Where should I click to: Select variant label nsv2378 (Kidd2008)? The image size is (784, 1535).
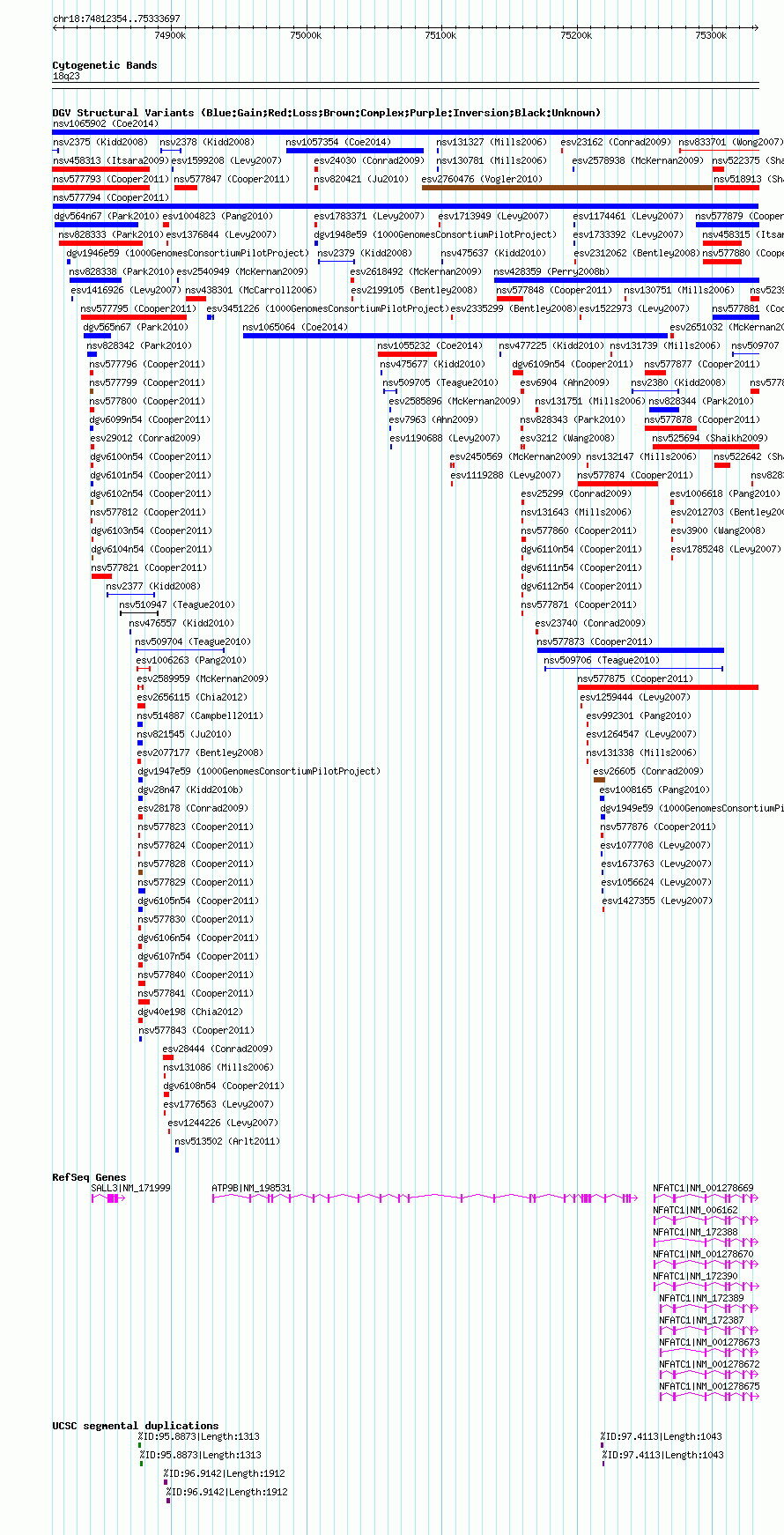pyautogui.click(x=207, y=142)
